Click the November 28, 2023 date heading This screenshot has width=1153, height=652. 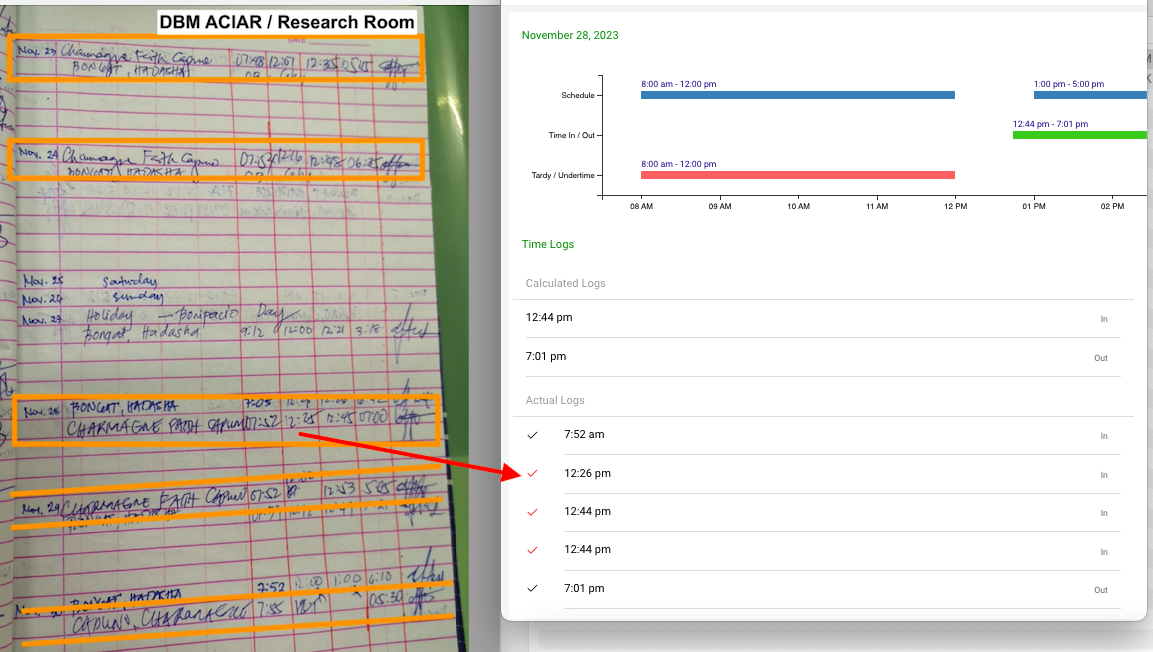pos(570,35)
